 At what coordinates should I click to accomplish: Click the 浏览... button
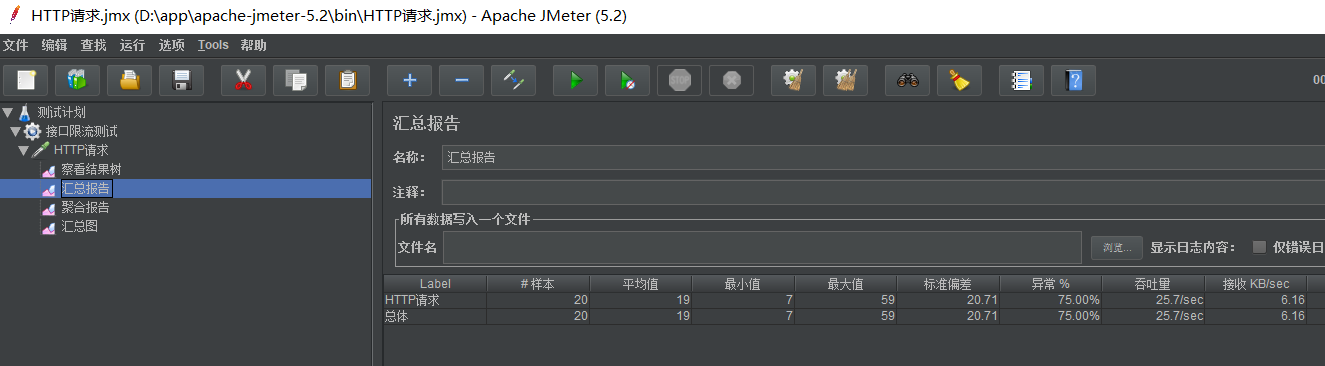point(1116,247)
